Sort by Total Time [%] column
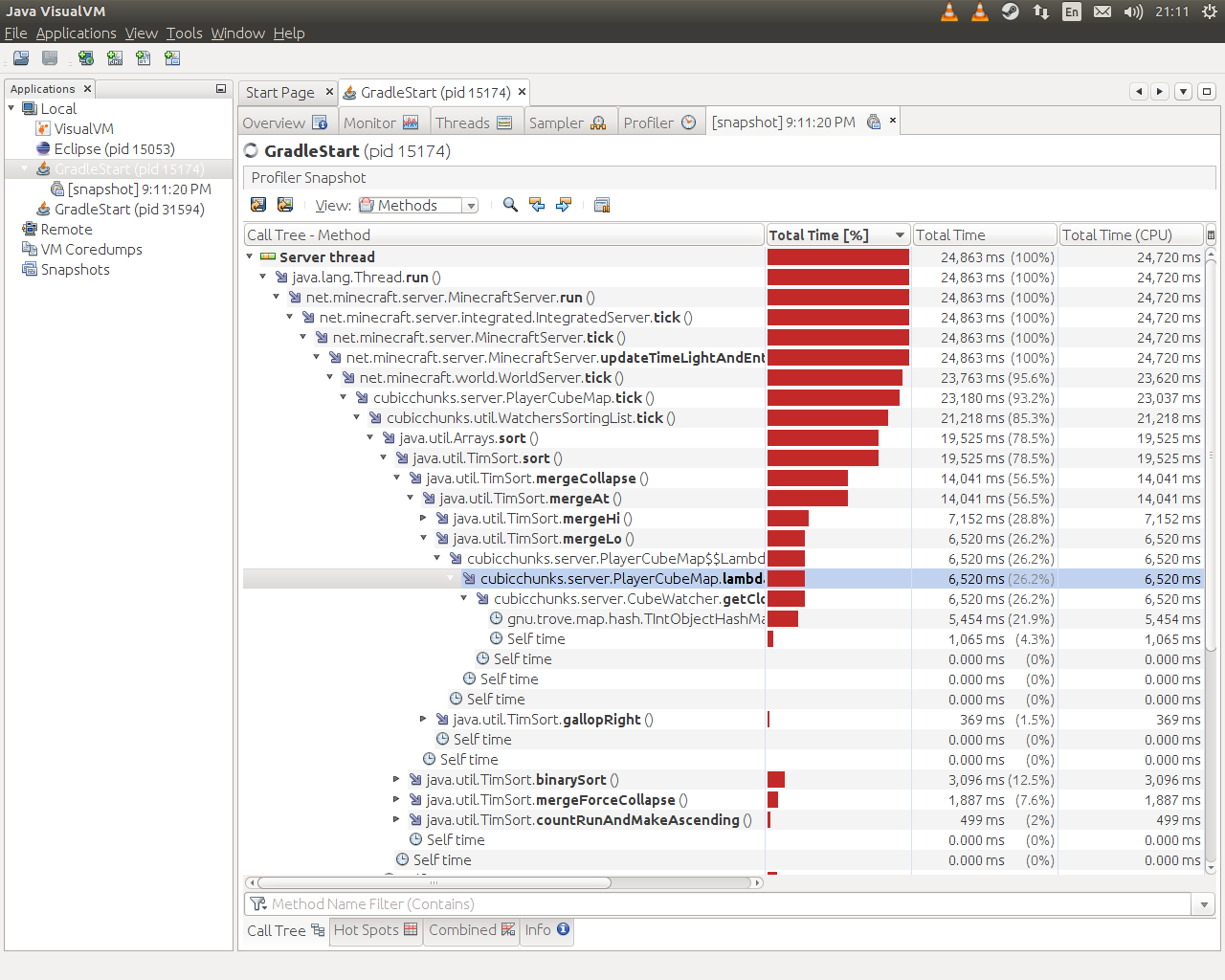The image size is (1225, 980). (838, 234)
